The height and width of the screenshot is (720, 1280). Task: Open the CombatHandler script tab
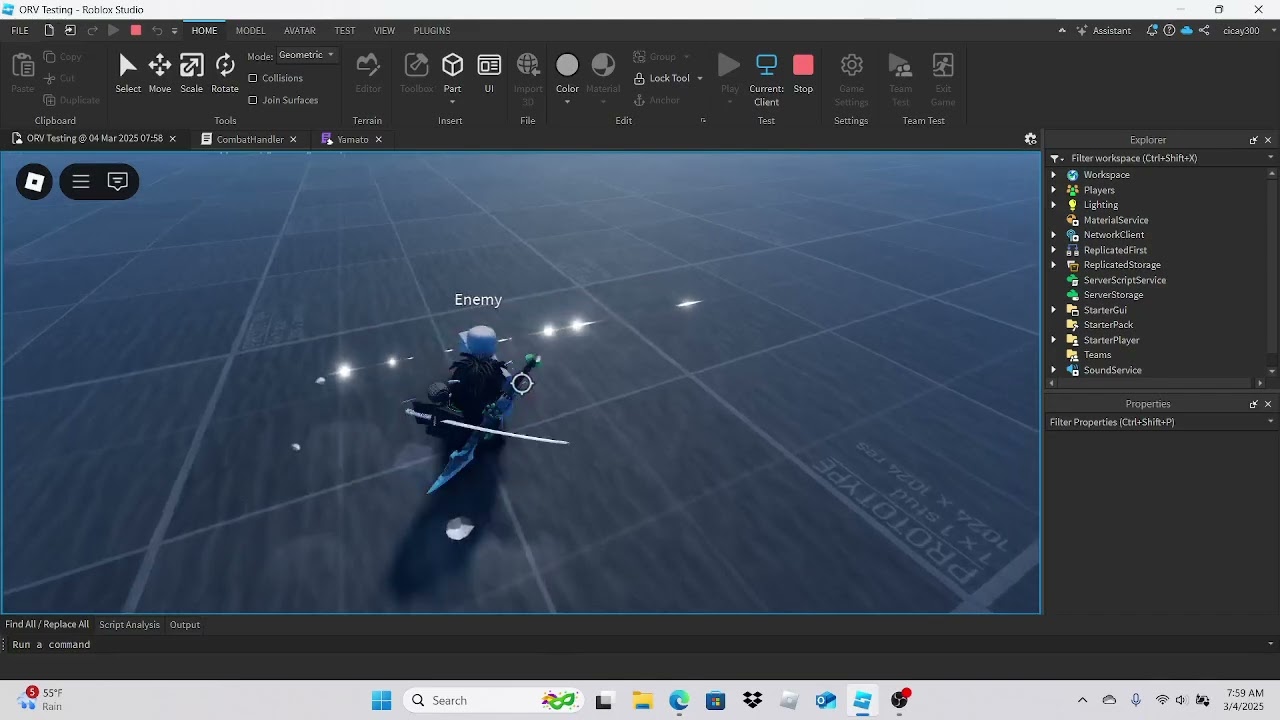tap(250, 139)
